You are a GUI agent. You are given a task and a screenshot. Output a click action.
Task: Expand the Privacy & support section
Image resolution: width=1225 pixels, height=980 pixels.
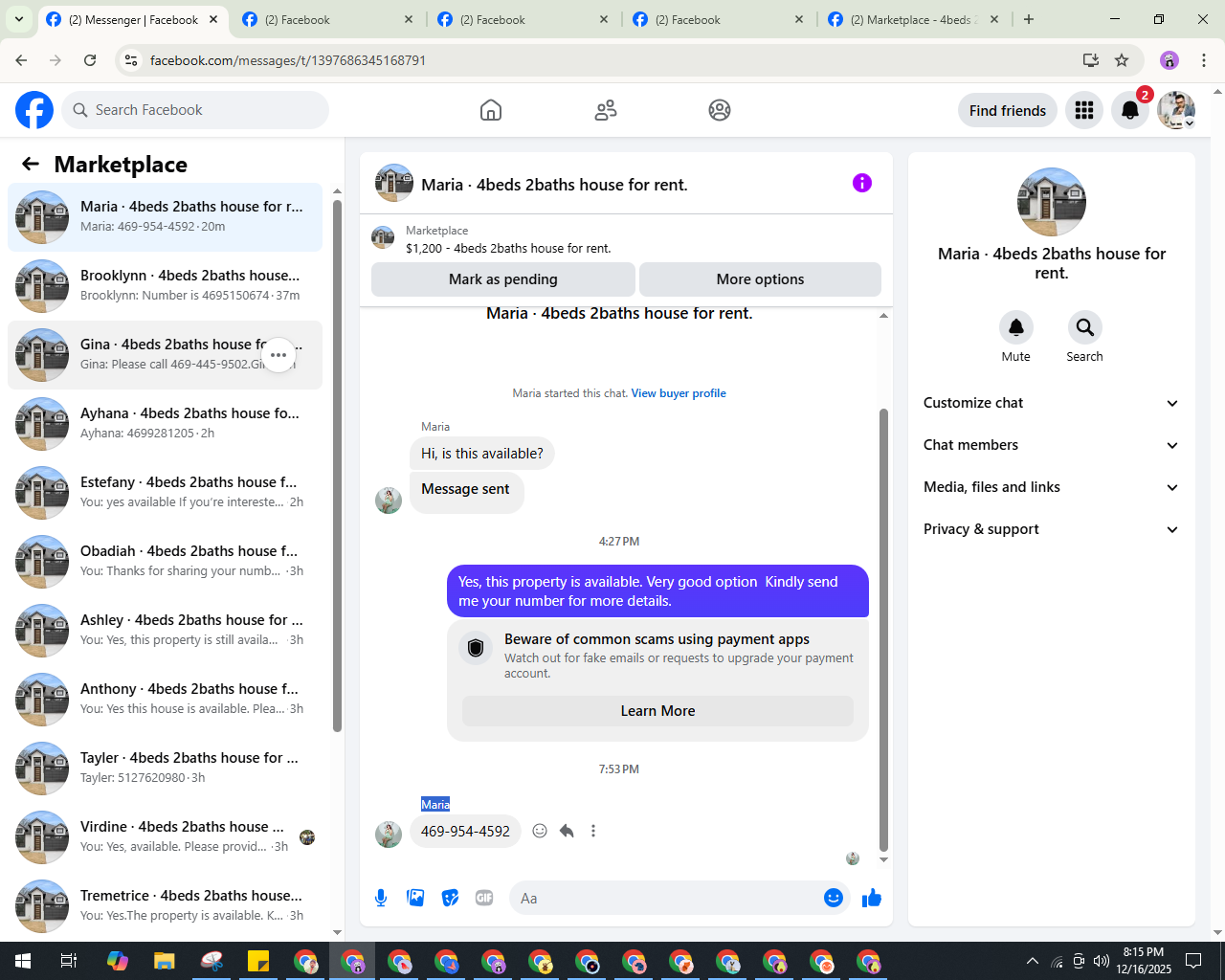click(x=1052, y=529)
